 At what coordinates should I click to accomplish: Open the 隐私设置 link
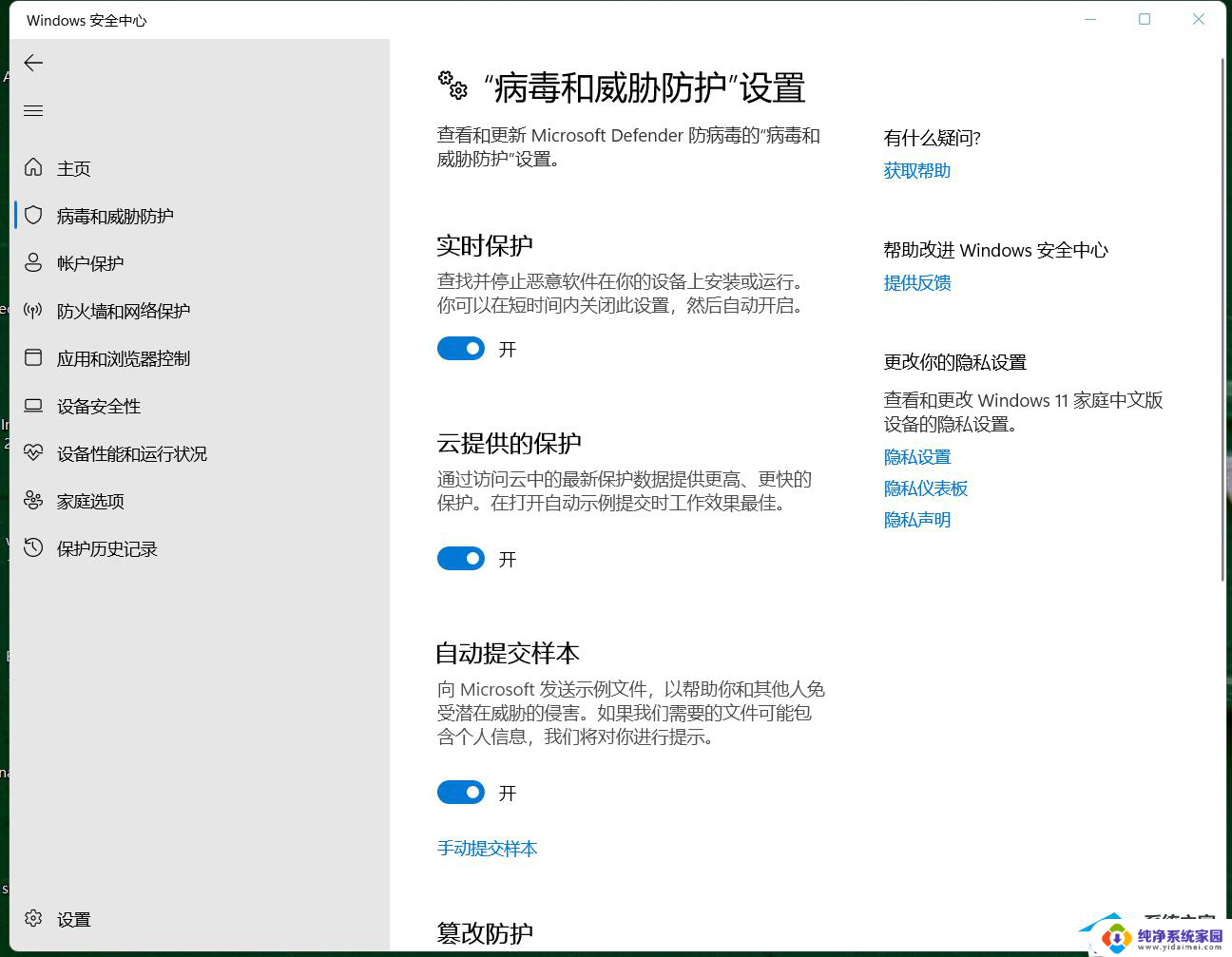[916, 457]
